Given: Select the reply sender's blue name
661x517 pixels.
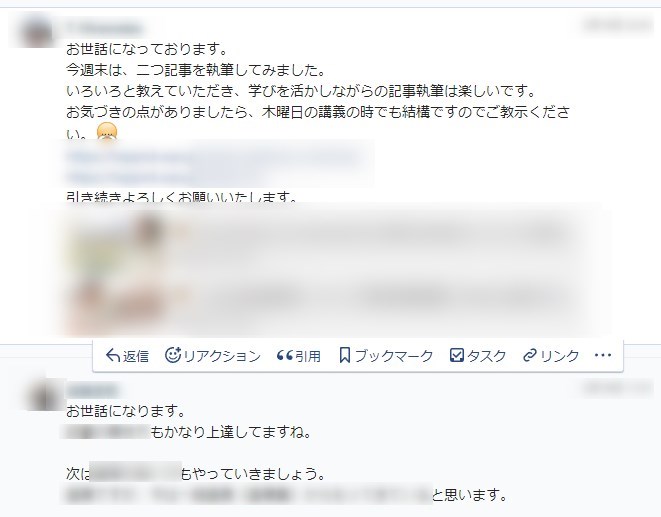Looking at the screenshot, I should pos(93,390).
